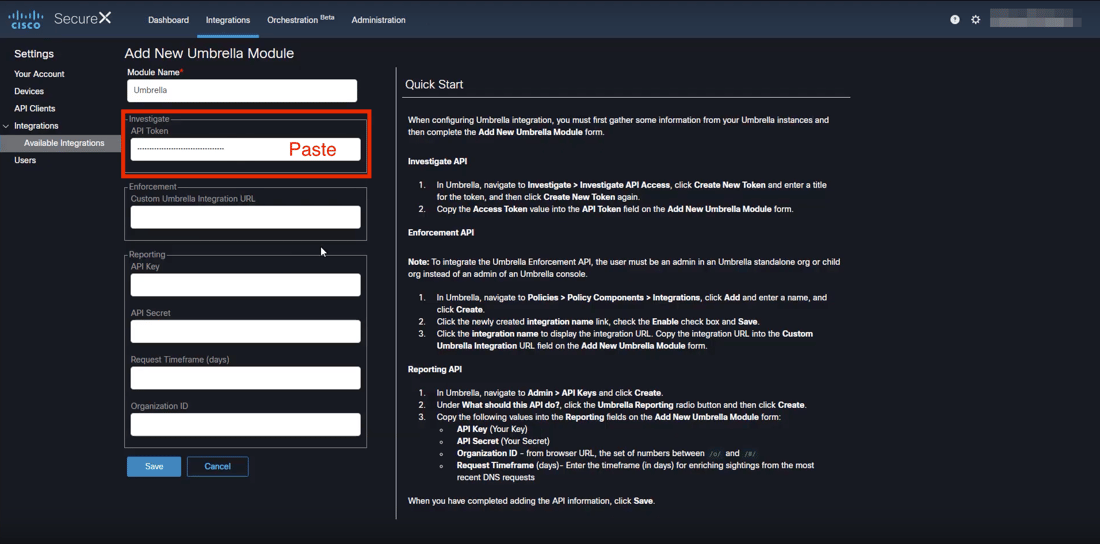Click the Request Timeframe (days) field
The image size is (1100, 544).
pyautogui.click(x=246, y=378)
